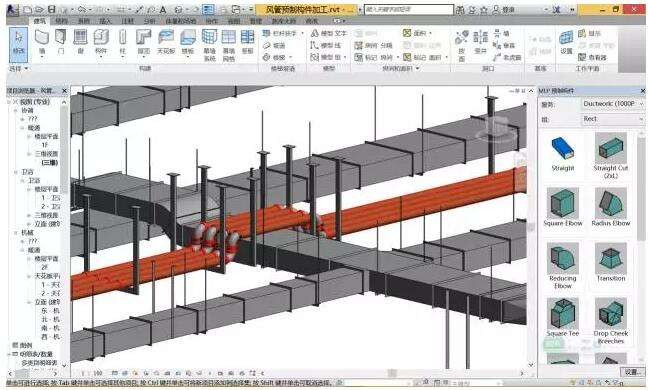648x390 pixels.
Task: Close the project browser panel
Action: coord(64,90)
